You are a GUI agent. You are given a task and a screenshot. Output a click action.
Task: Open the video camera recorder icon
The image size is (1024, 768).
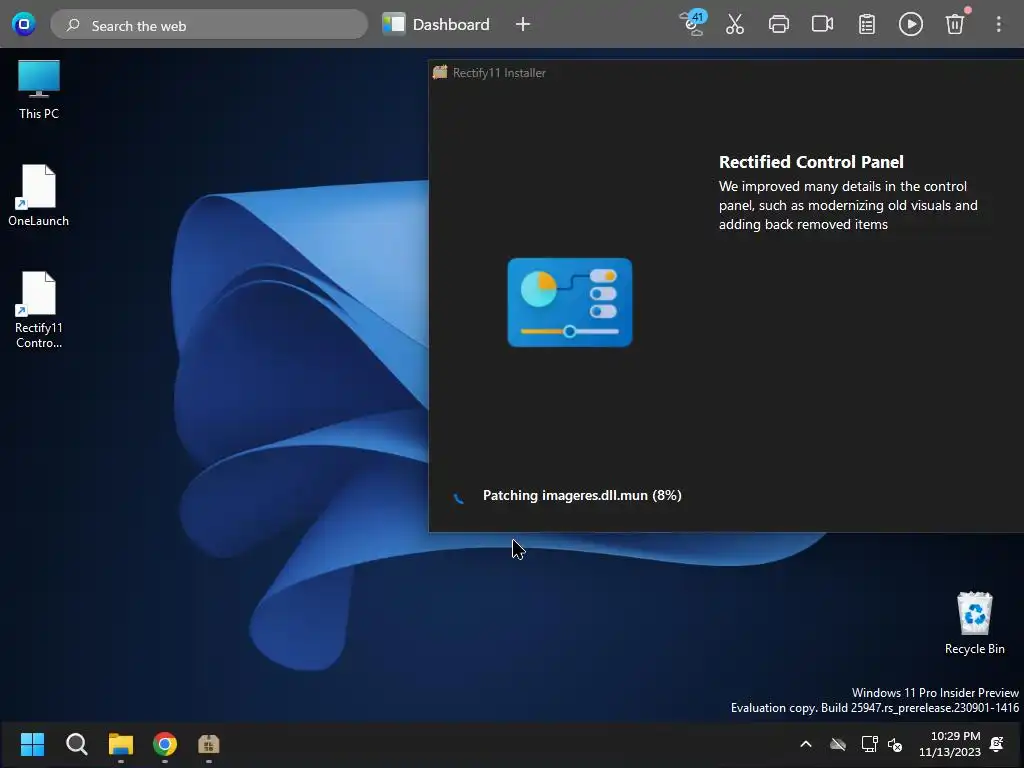pyautogui.click(x=822, y=24)
